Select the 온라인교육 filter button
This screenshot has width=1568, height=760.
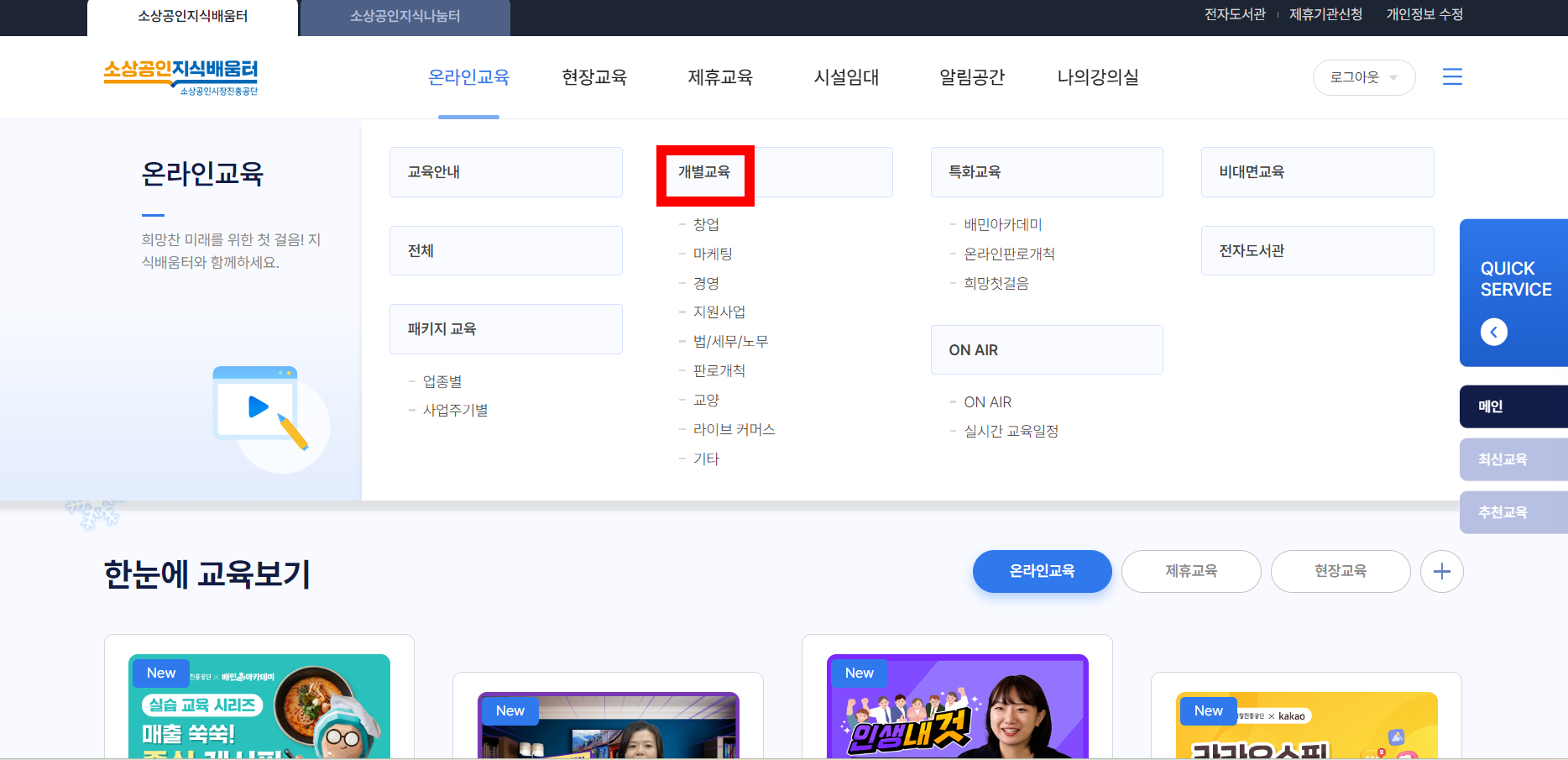(1042, 571)
